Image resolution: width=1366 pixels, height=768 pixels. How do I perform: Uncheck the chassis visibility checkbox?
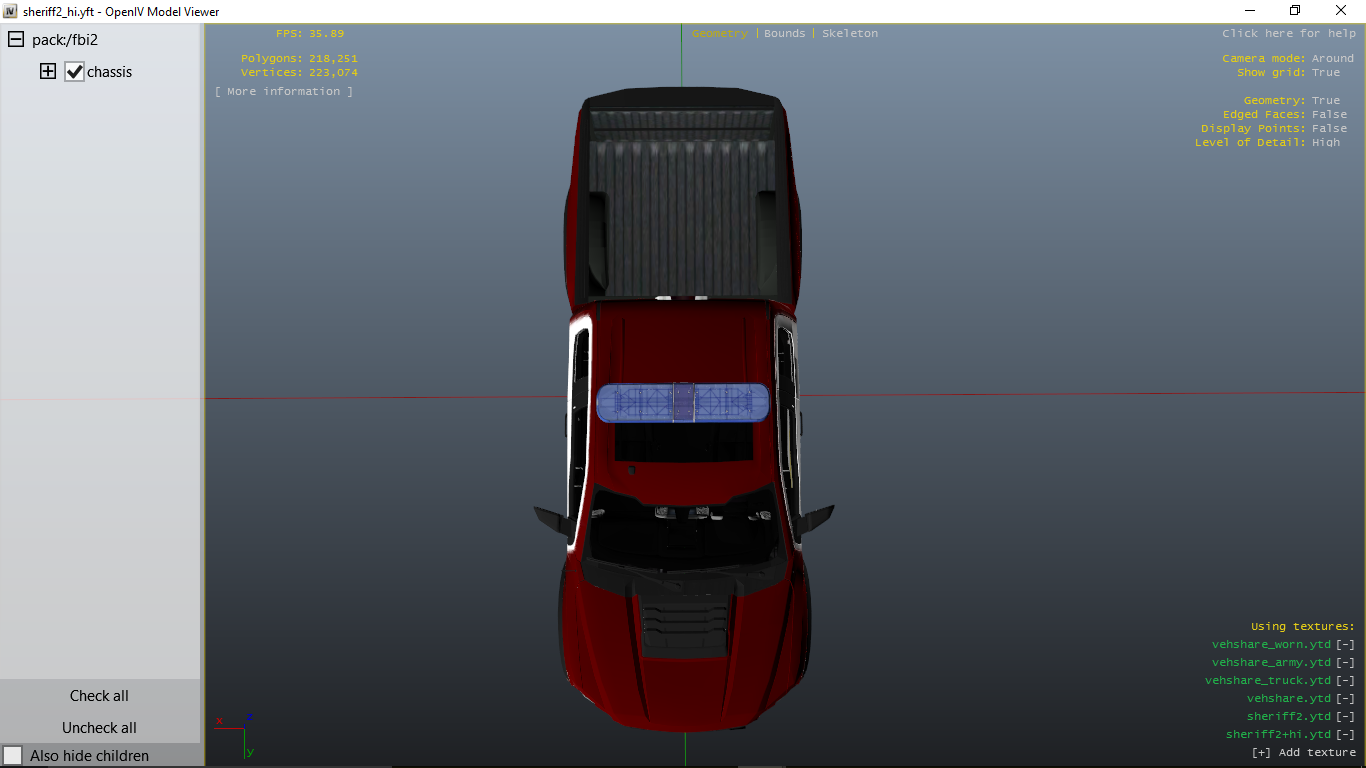coord(74,72)
